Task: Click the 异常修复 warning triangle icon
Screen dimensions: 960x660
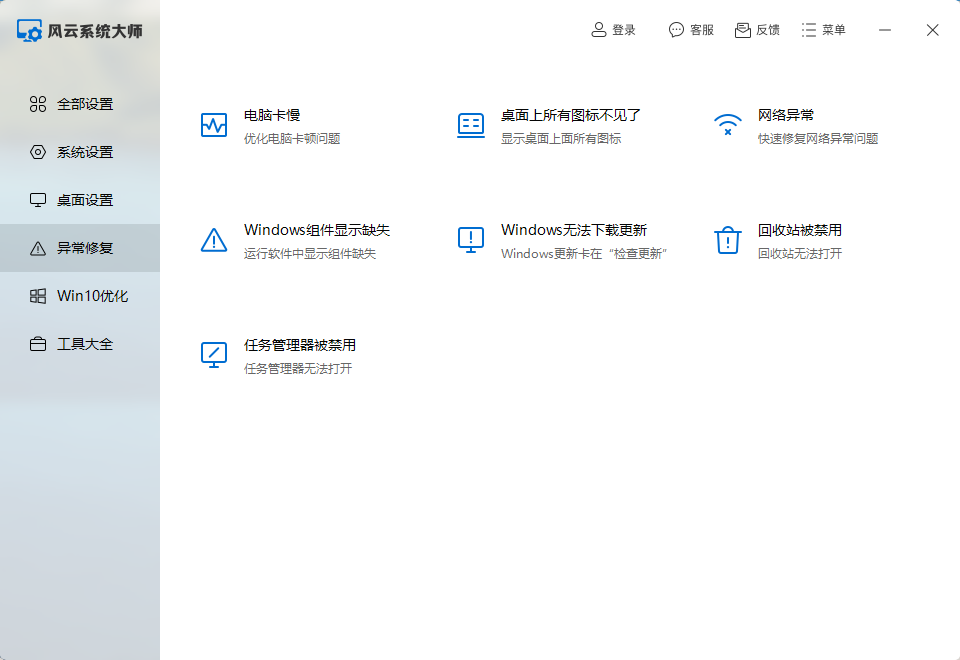Action: coord(38,248)
